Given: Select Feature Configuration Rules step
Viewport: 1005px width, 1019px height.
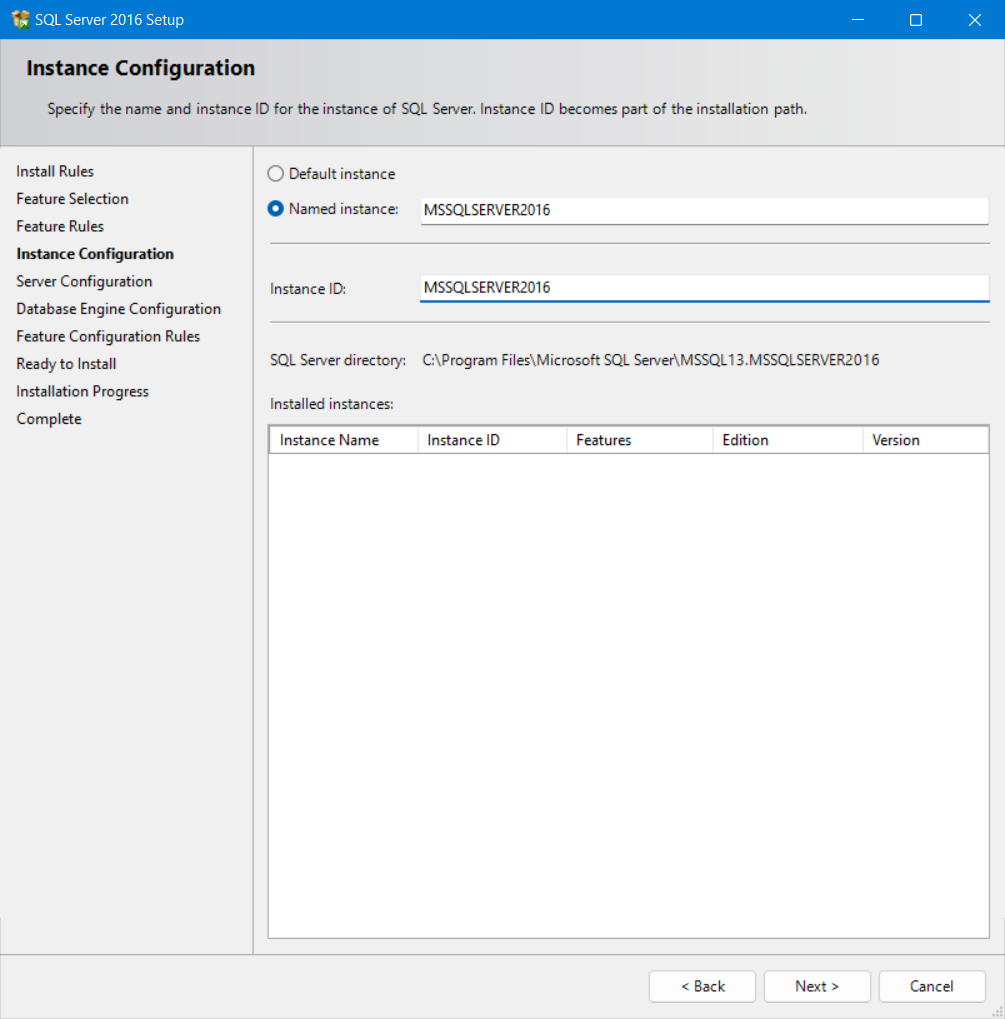Looking at the screenshot, I should [108, 336].
